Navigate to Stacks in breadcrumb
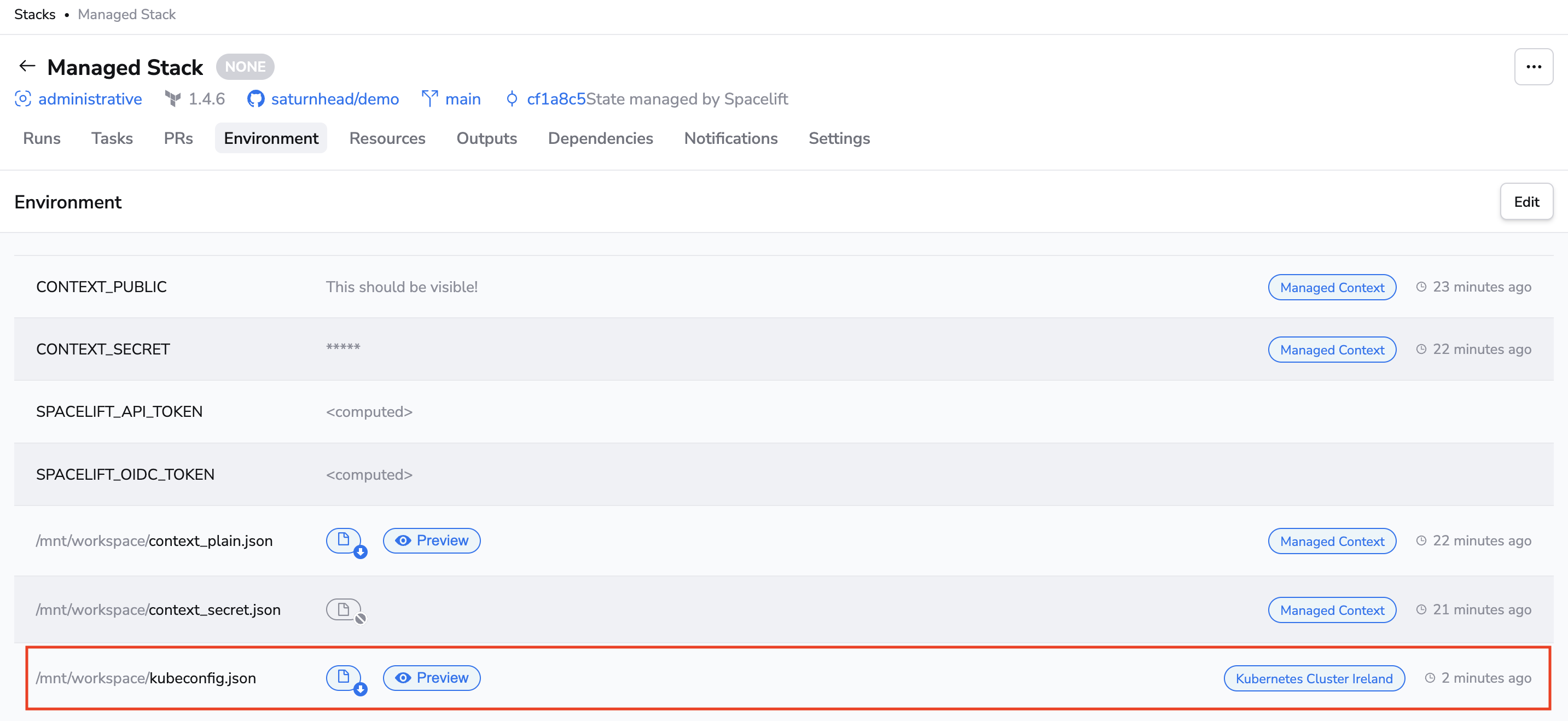This screenshot has width=1568, height=721. [x=34, y=15]
